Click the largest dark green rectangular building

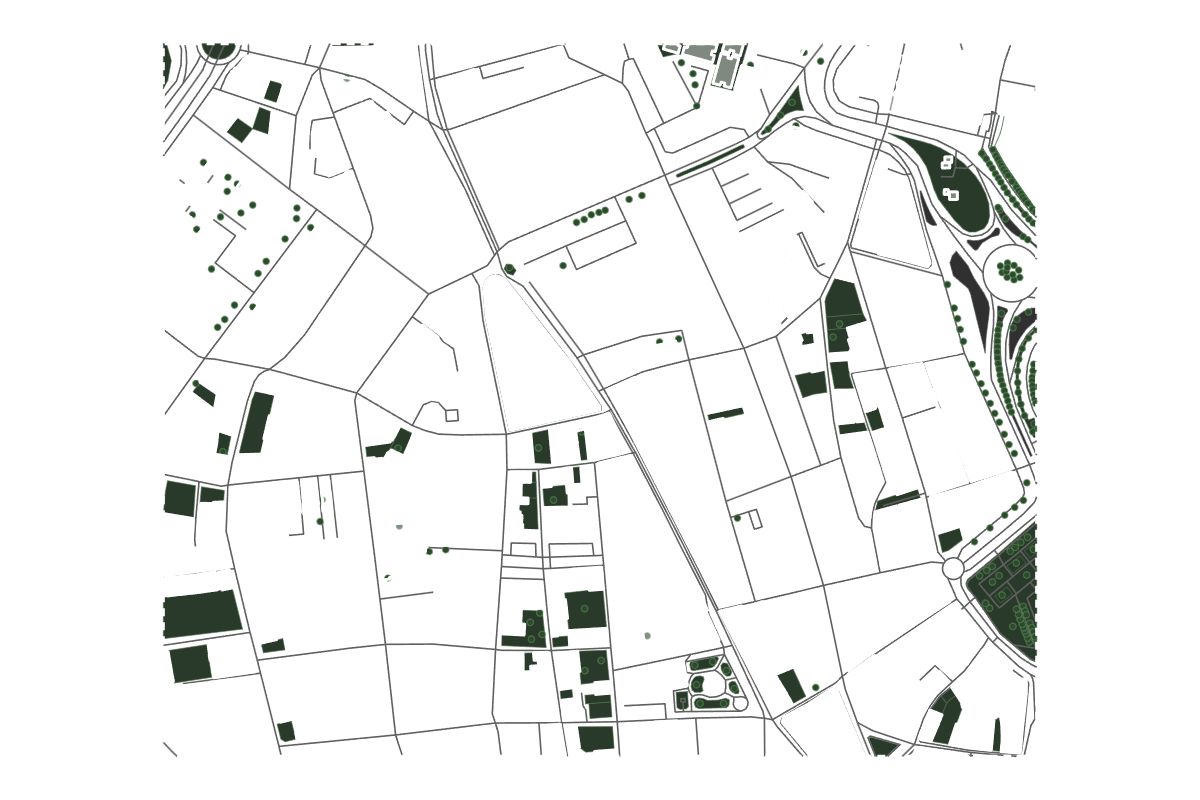point(202,614)
